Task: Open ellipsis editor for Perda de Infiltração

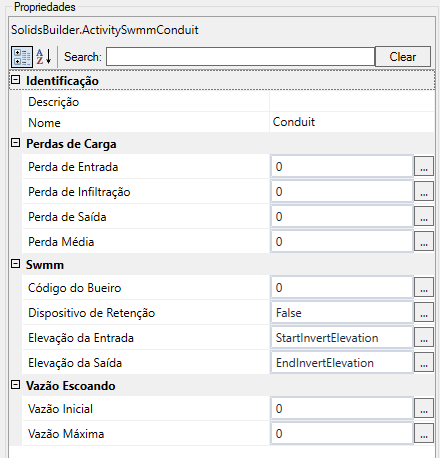Action: click(424, 191)
